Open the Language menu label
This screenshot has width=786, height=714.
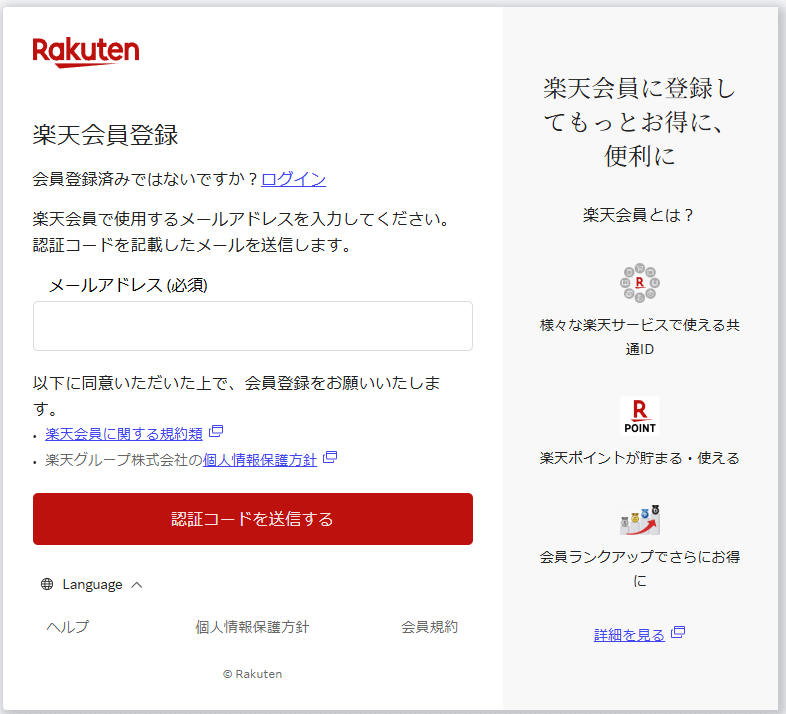pyautogui.click(x=92, y=585)
